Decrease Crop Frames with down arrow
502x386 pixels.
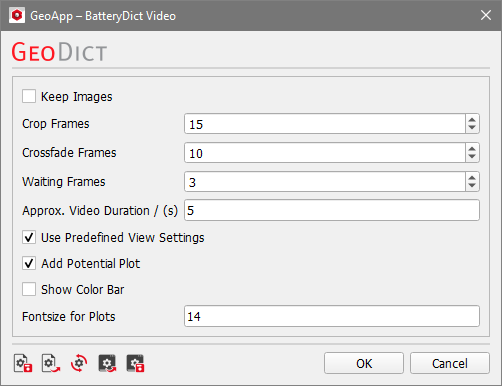coord(472,128)
